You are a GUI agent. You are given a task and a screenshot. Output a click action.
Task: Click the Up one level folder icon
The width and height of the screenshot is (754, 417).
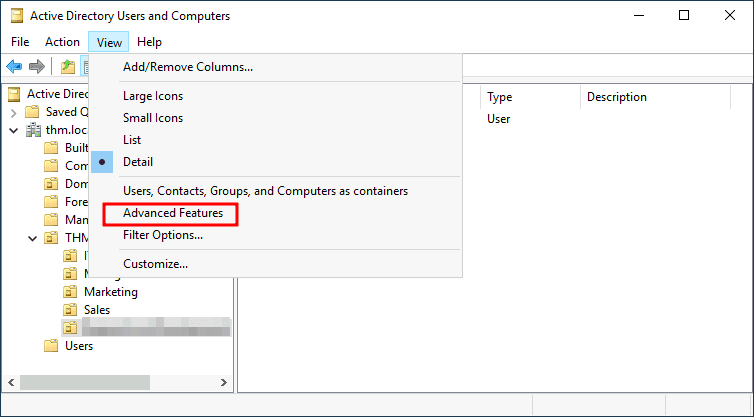pos(67,67)
